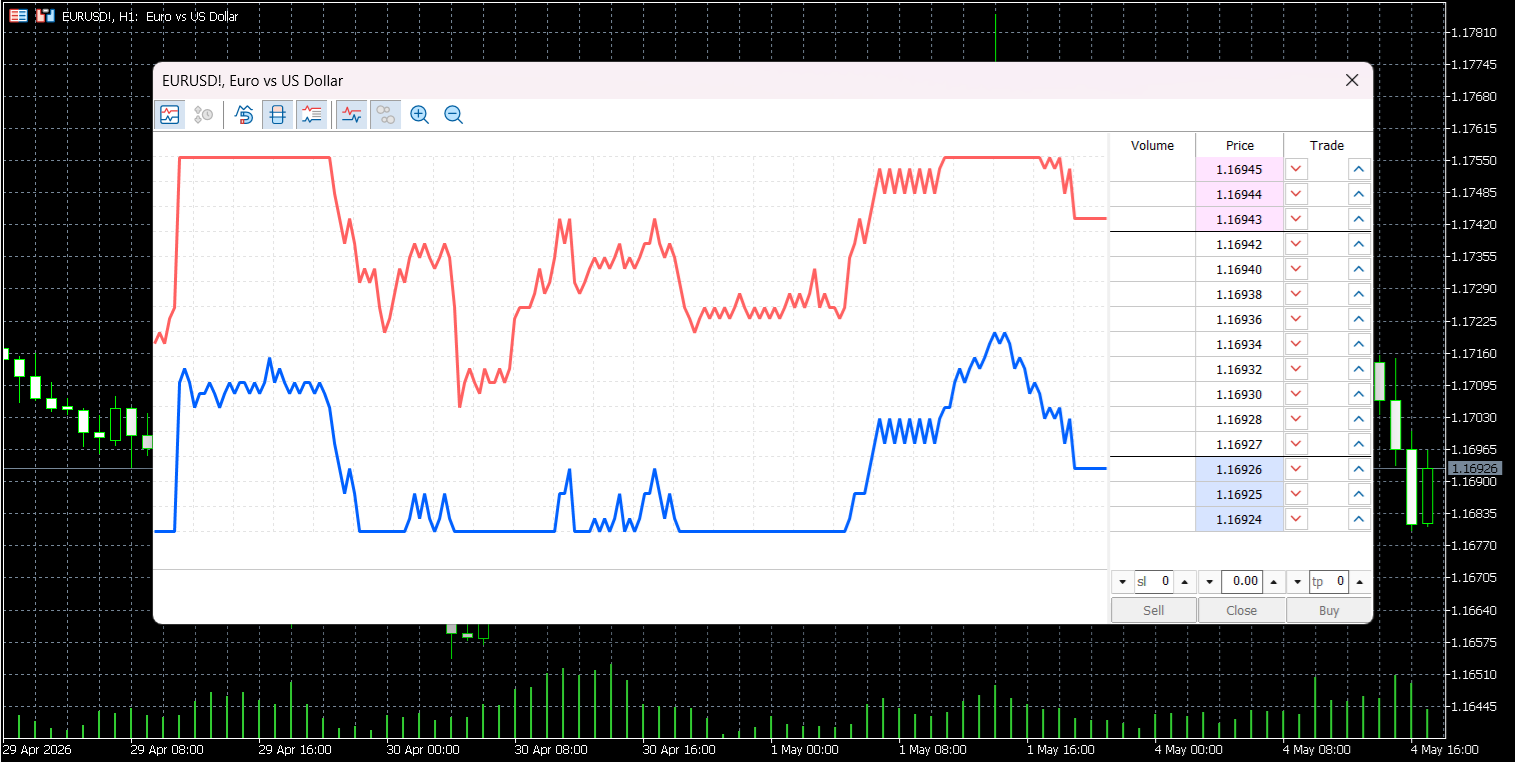Click the 0.00 volume input field
Viewport: 1515px width, 762px height.
tap(1241, 582)
